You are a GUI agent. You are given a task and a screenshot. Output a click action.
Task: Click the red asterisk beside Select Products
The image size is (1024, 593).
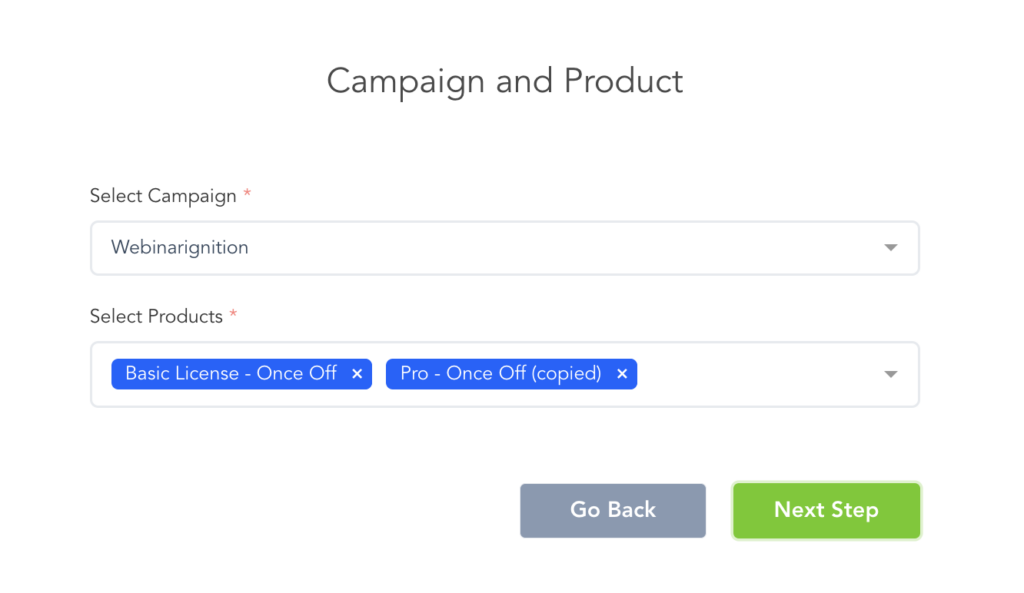[233, 314]
